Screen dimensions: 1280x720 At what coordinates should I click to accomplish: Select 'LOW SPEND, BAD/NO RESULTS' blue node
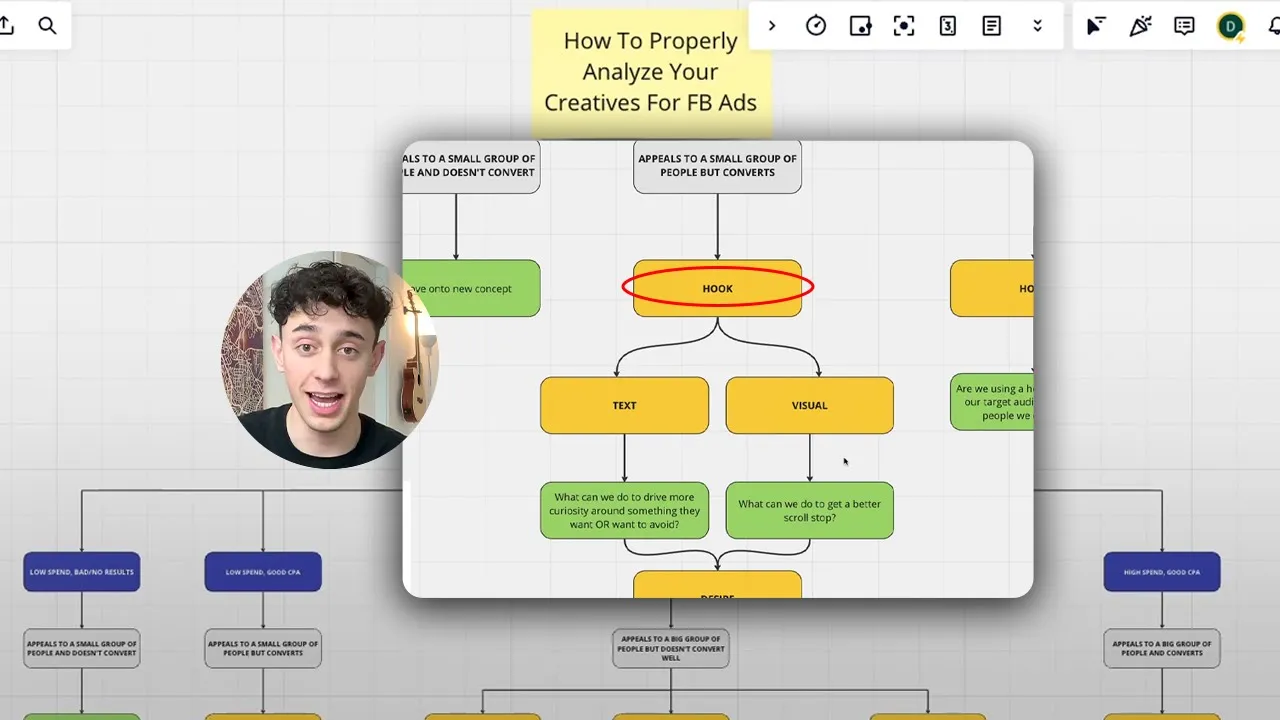82,572
